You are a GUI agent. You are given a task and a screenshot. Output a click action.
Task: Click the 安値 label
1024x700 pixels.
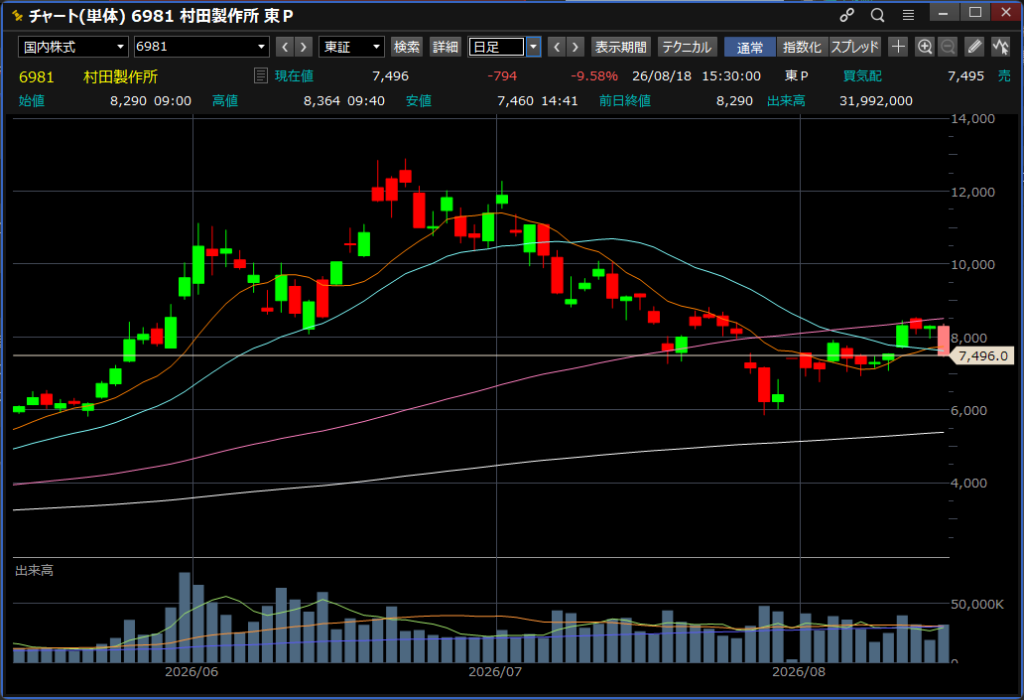(x=419, y=101)
